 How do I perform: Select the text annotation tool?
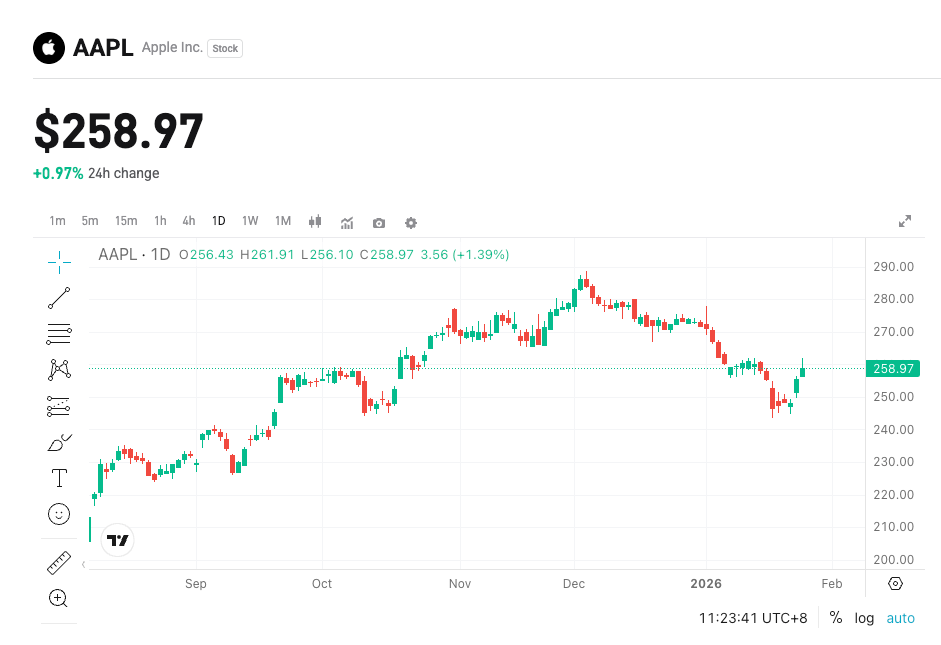pyautogui.click(x=58, y=477)
